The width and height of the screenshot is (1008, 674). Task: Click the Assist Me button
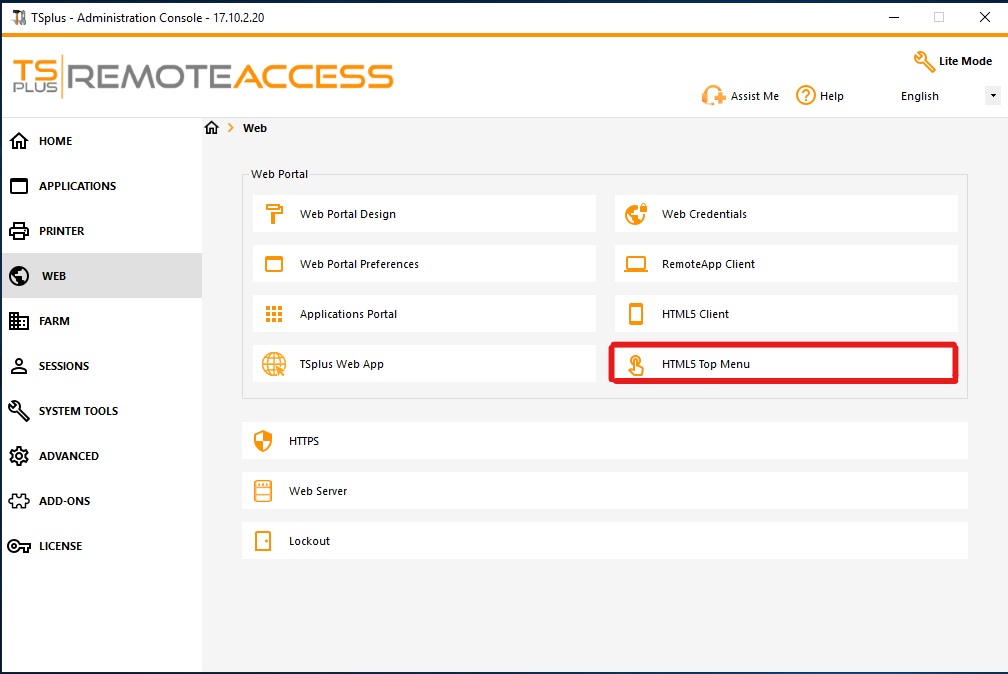(x=741, y=96)
